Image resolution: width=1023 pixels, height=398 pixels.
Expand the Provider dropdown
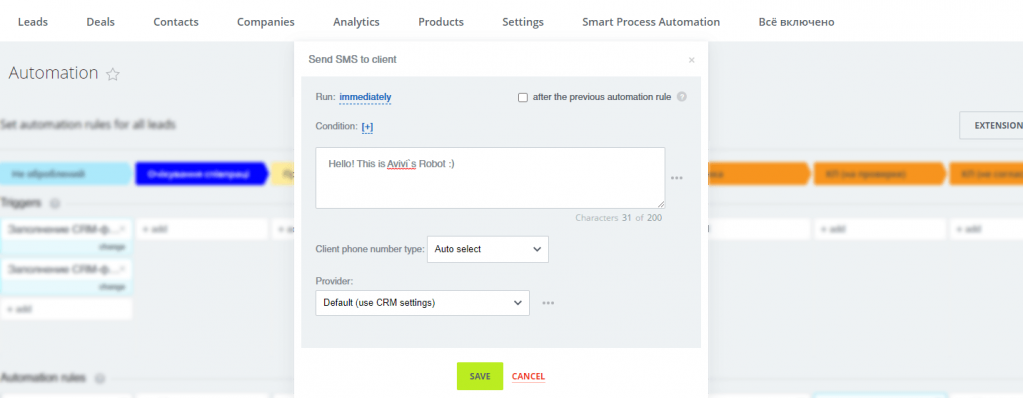point(422,303)
